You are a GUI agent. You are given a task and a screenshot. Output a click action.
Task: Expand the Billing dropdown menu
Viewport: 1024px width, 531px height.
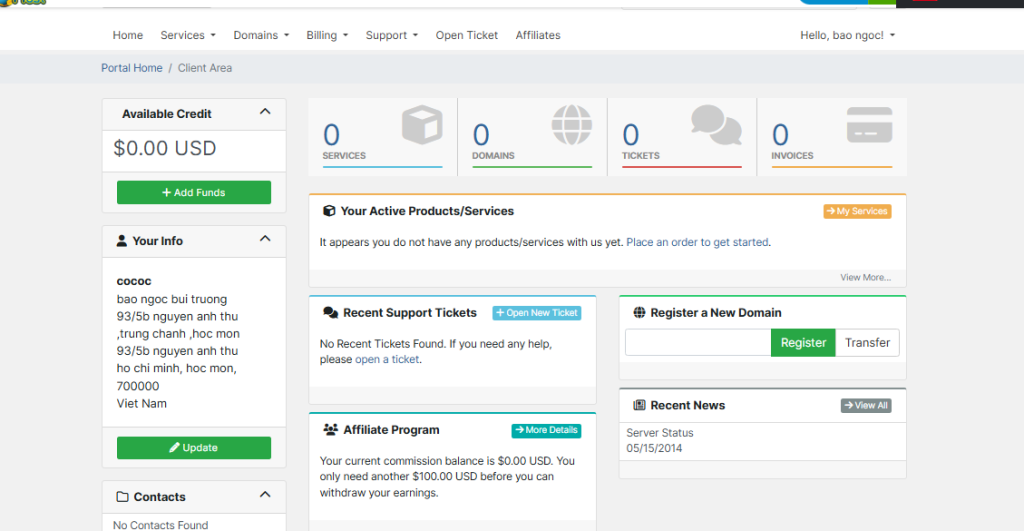327,35
